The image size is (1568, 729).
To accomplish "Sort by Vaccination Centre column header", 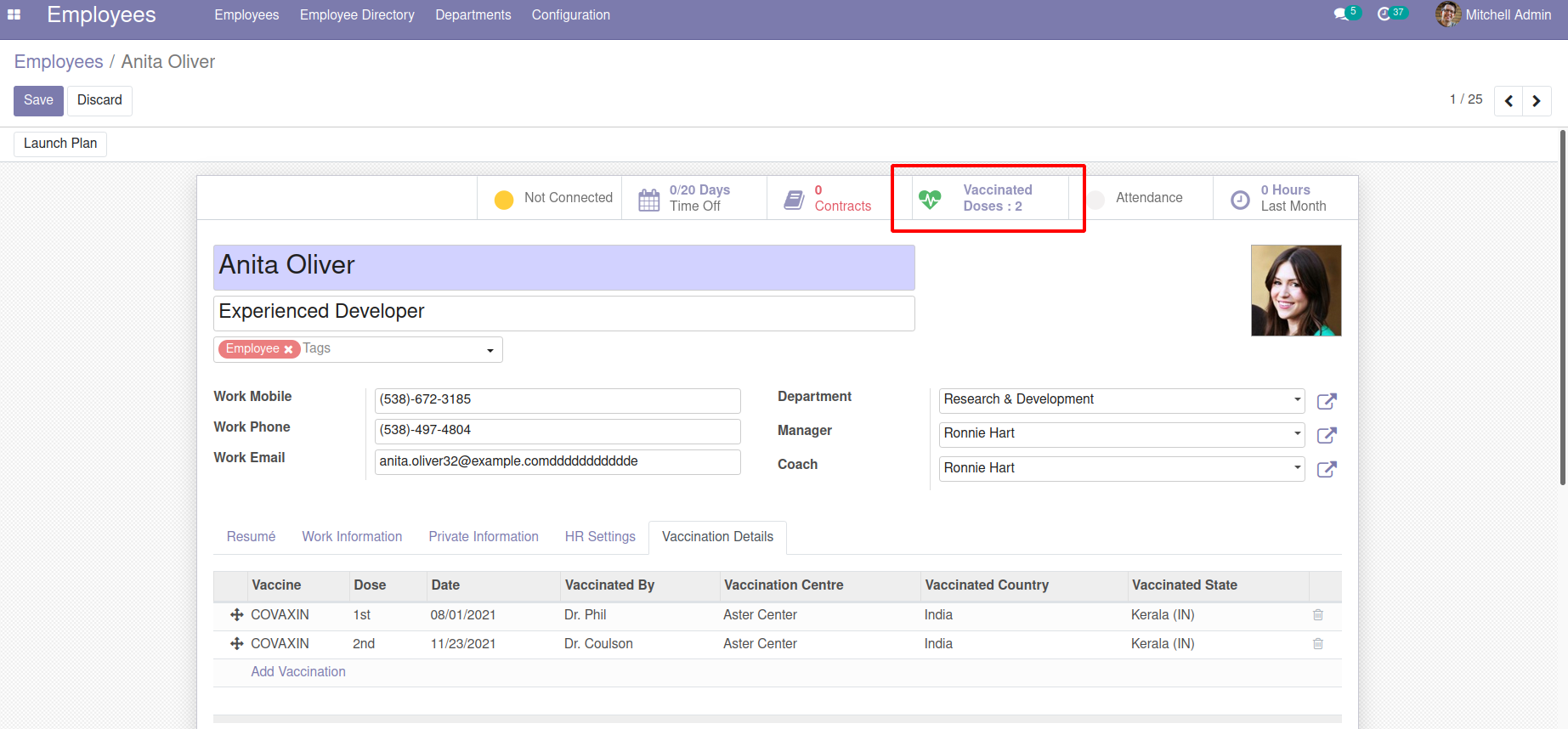I will [x=820, y=585].
